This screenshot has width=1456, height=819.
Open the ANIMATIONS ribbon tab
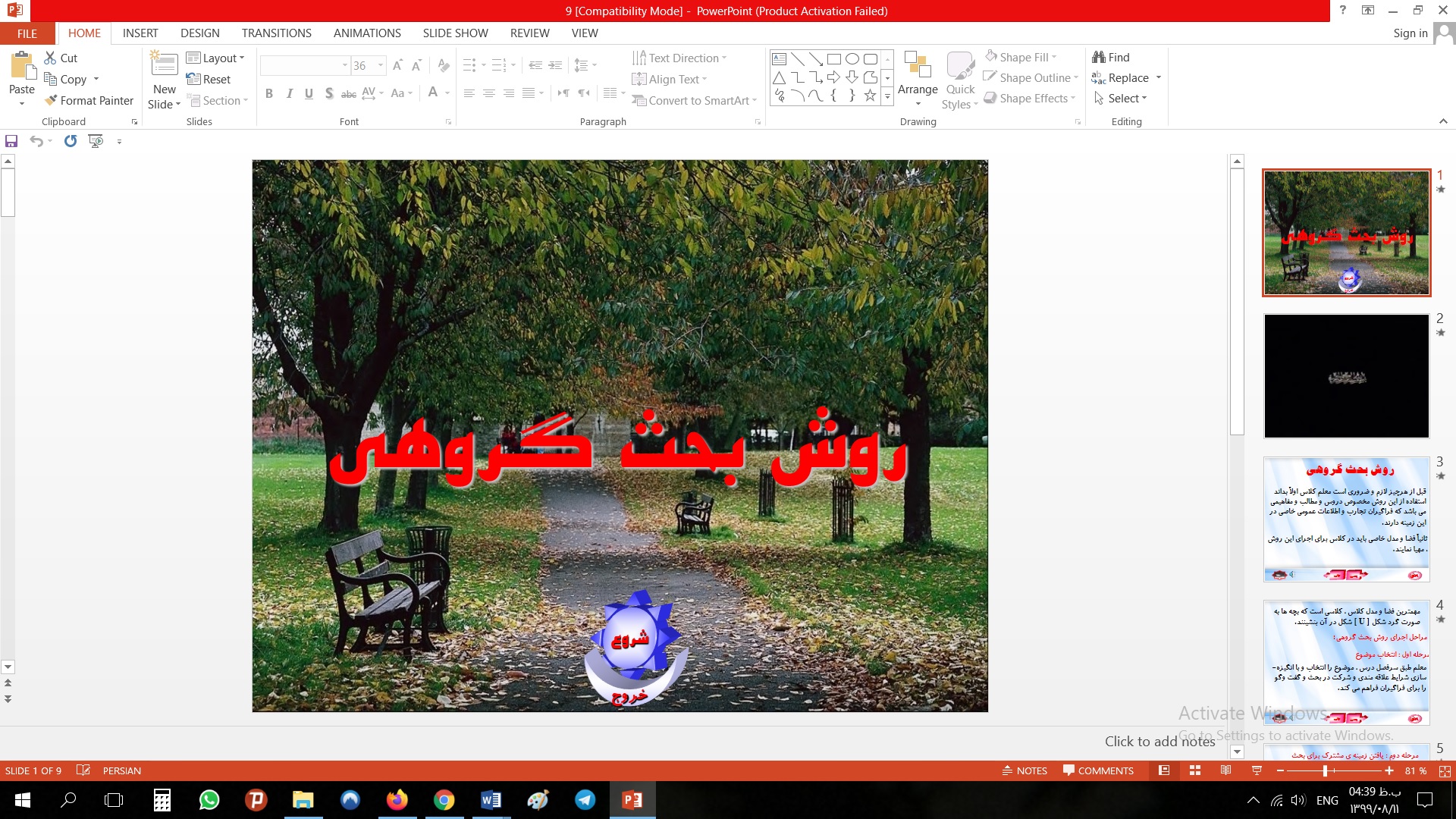tap(367, 33)
